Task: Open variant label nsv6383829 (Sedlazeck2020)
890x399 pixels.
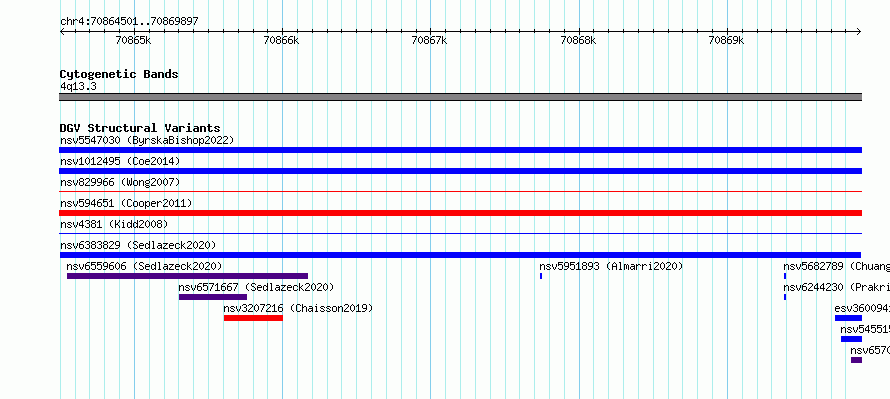Action: [138, 245]
